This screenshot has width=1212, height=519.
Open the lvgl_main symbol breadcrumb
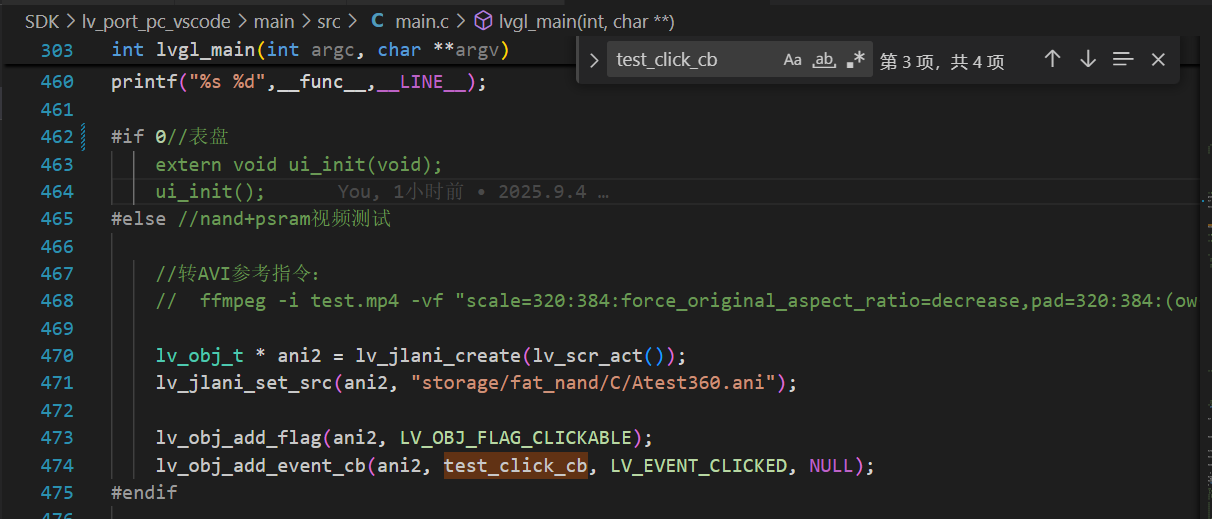[x=585, y=21]
